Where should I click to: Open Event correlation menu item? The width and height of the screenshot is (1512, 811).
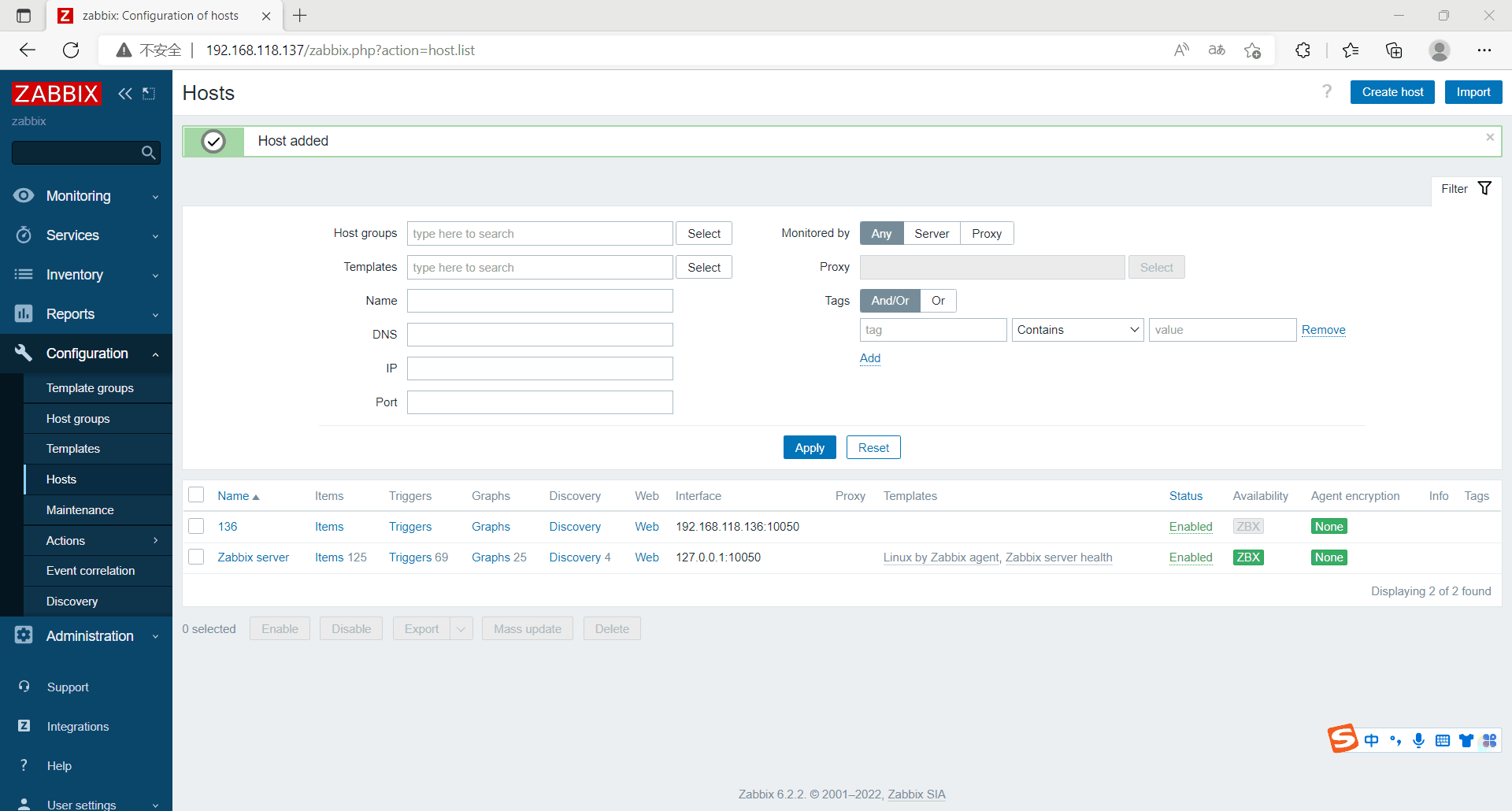[91, 570]
